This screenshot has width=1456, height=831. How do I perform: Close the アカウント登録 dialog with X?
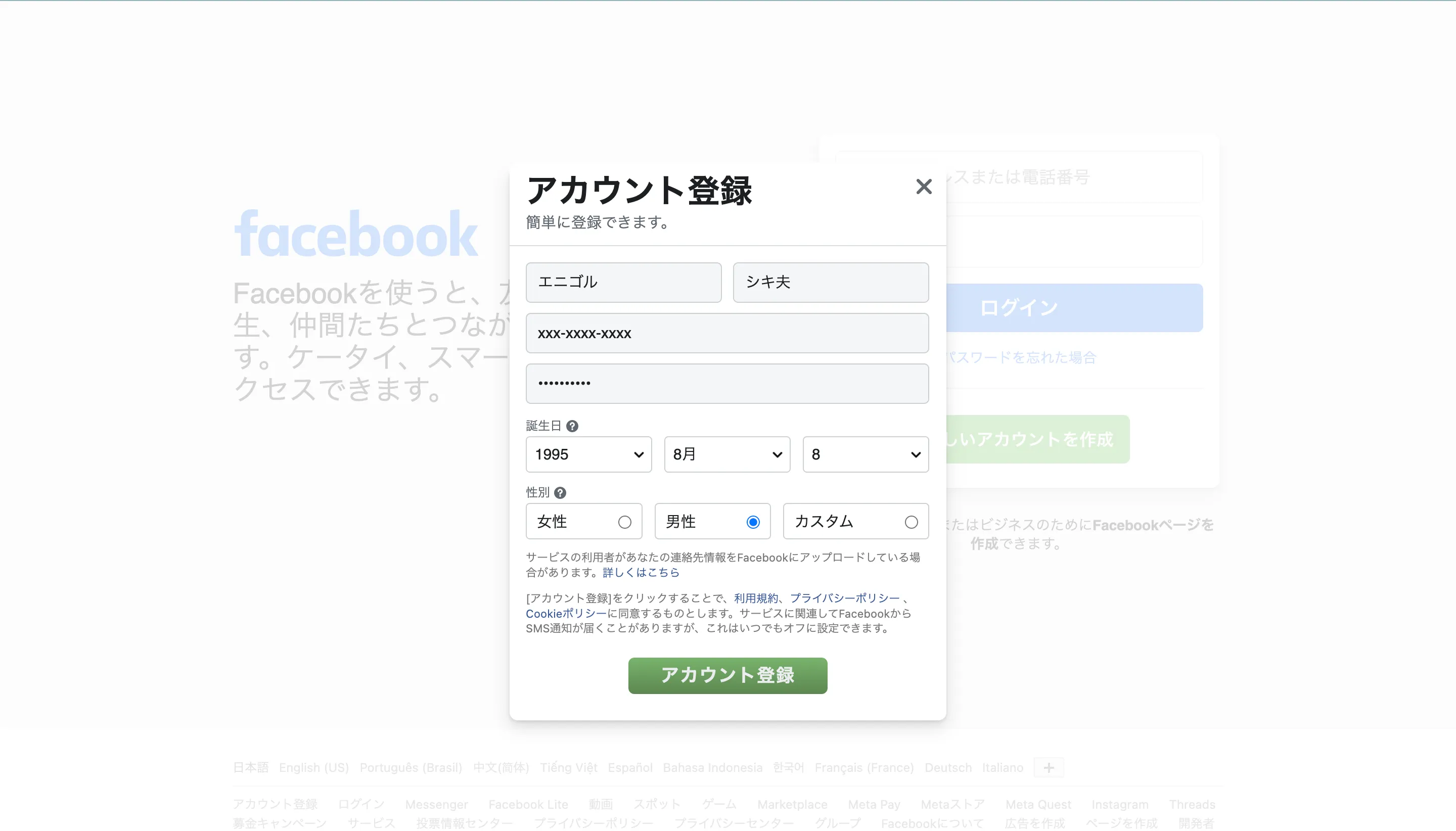(x=924, y=187)
